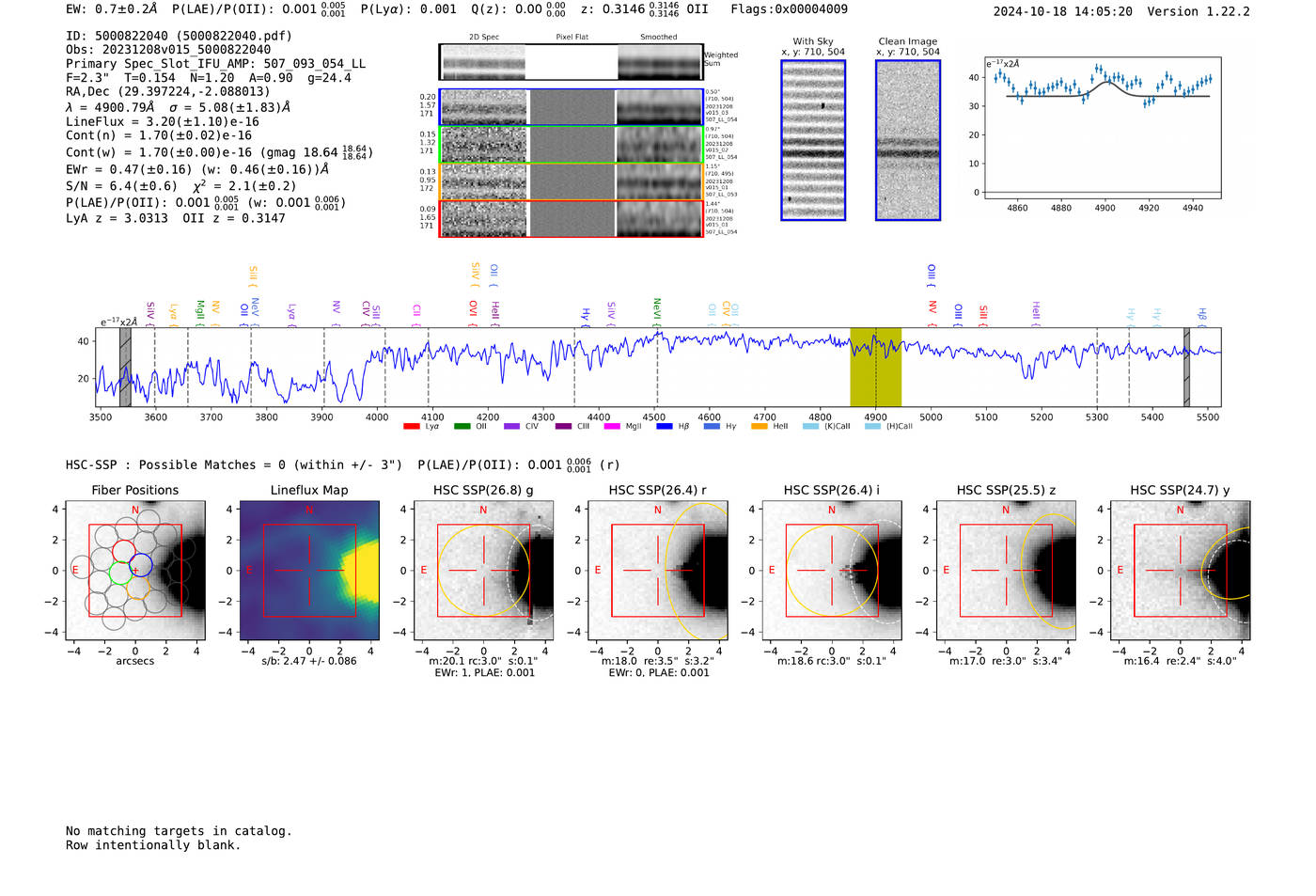This screenshot has width=1316, height=896.
Task: Click the 'm:17.0 re:3.0"' caption under z image
Action: (1006, 661)
